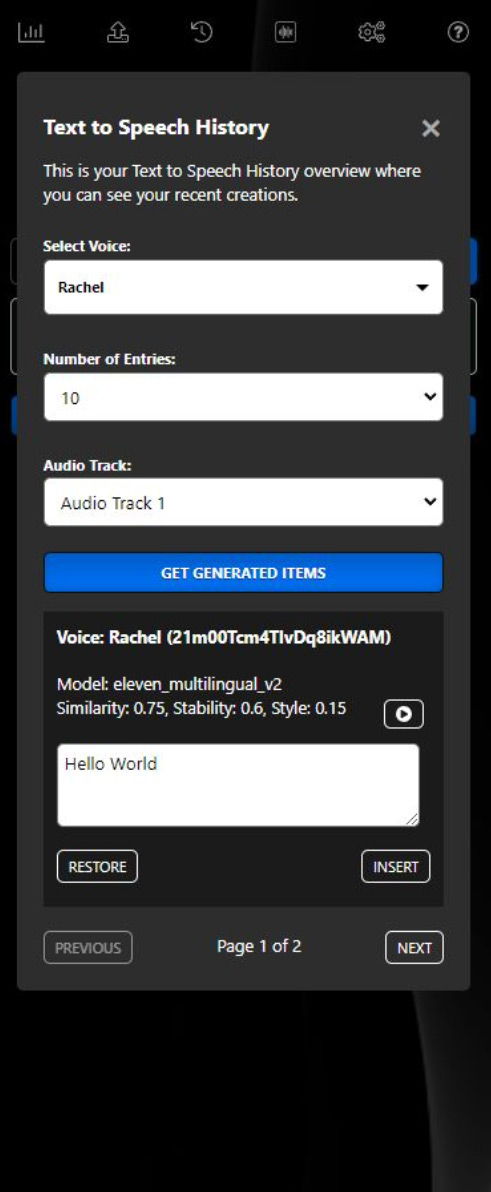Click the RESTORE button
Viewport: 491px width, 1192px height.
pos(97,867)
